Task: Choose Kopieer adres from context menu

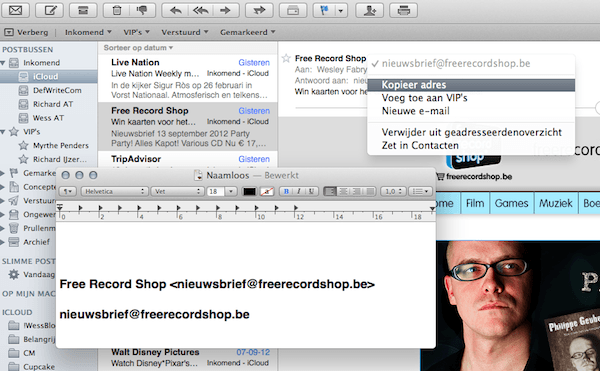Action: pos(471,85)
